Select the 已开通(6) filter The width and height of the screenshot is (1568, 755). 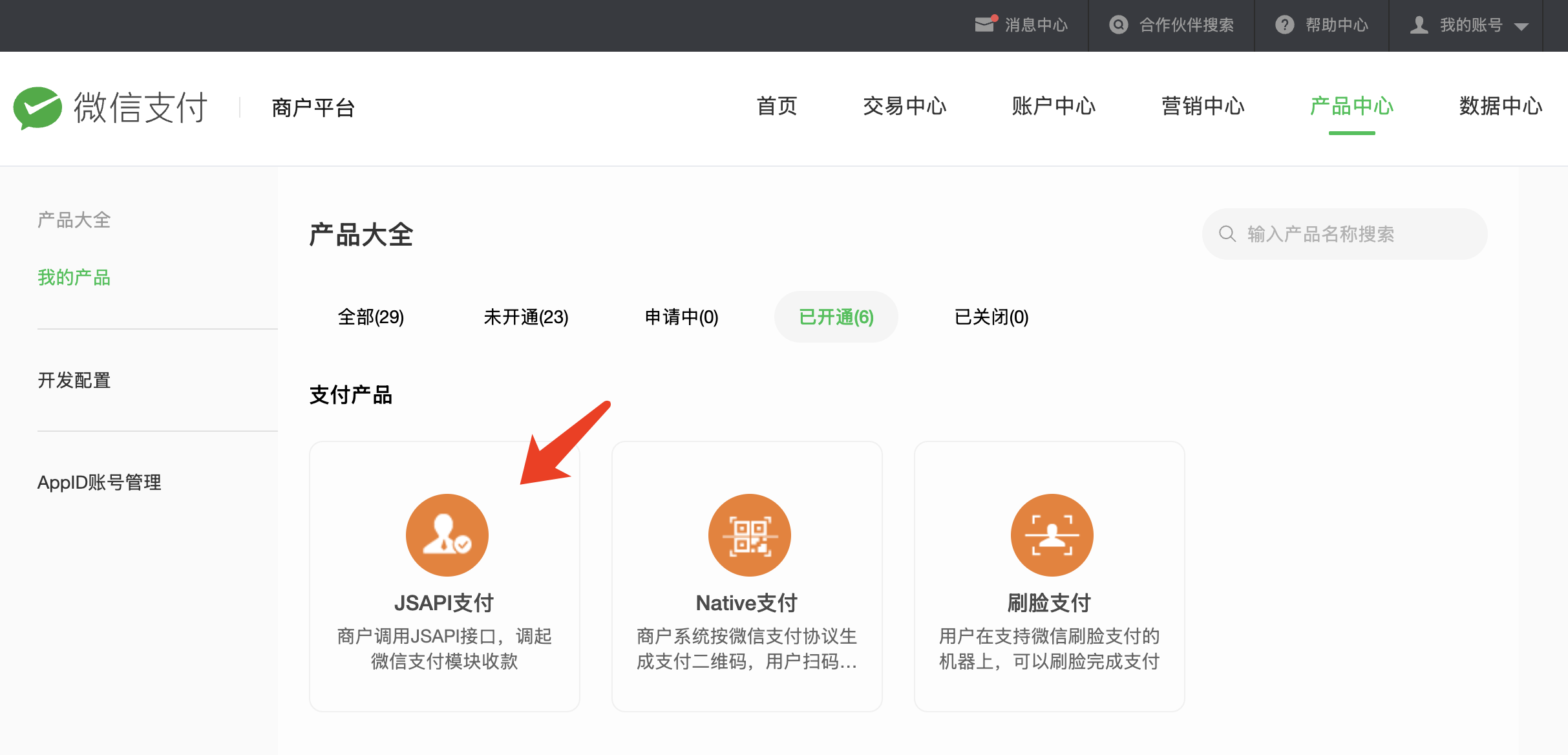tap(836, 317)
